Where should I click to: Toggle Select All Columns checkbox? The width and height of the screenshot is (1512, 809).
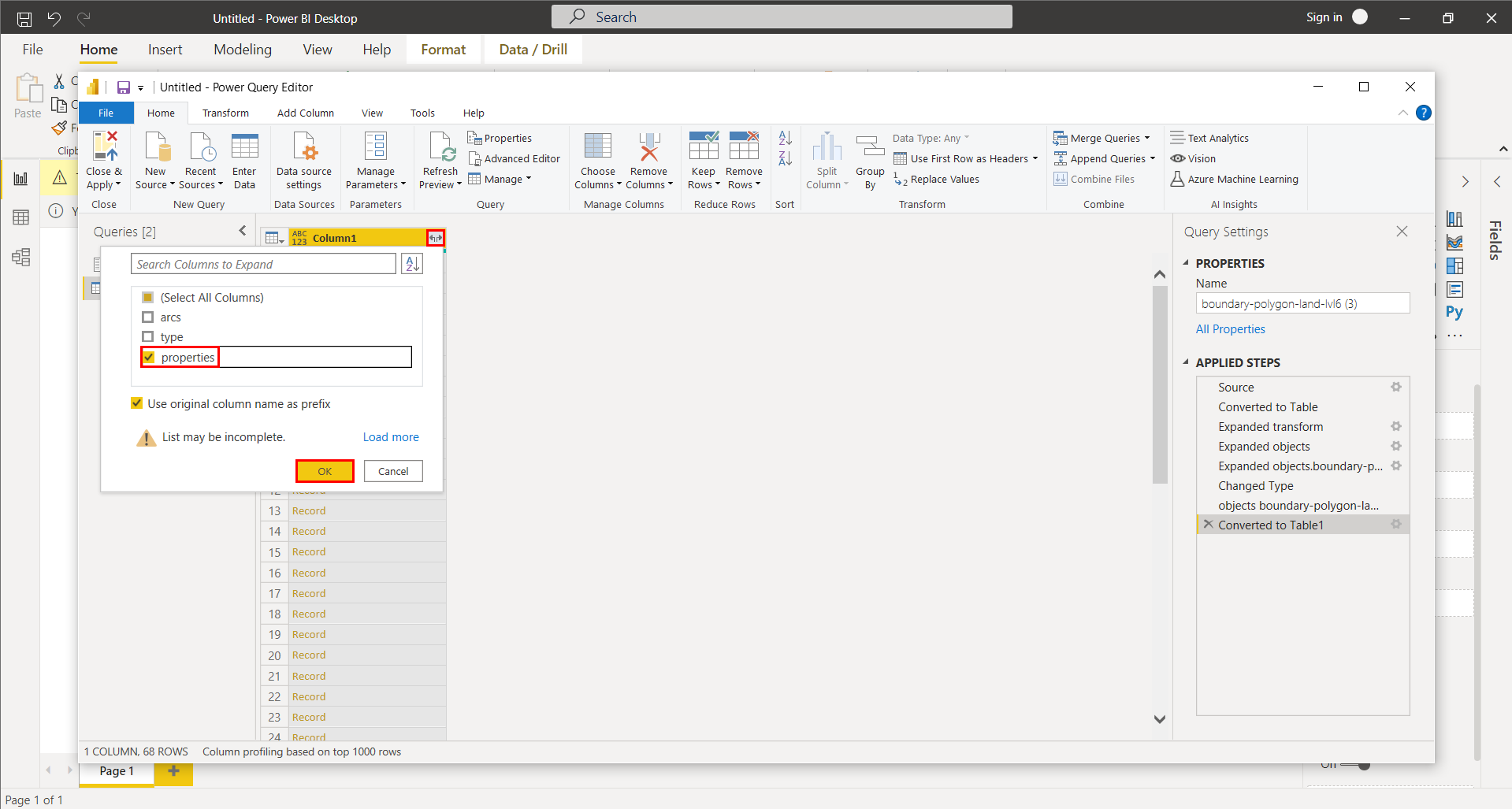point(147,297)
